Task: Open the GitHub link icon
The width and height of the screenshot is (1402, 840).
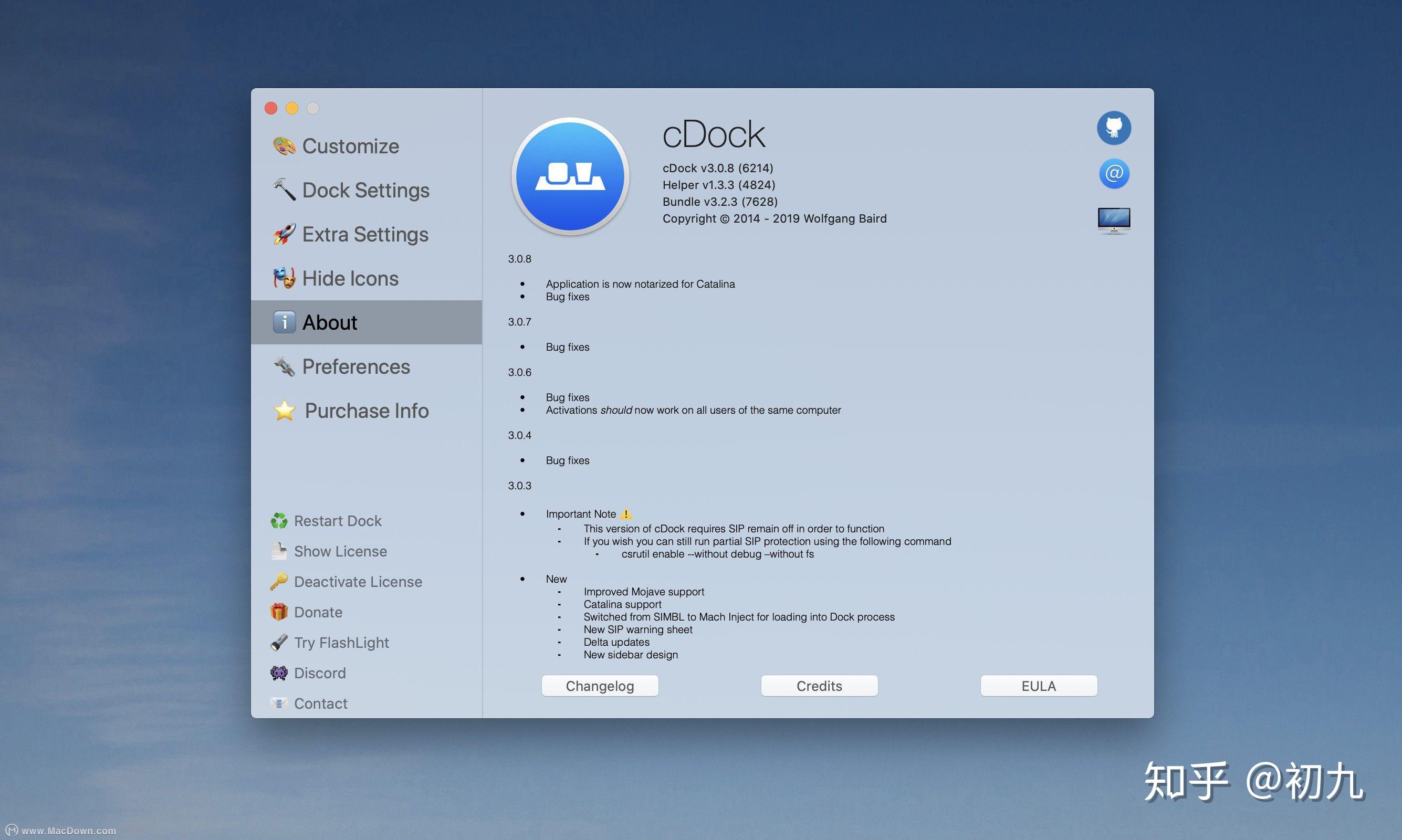Action: 1113,128
